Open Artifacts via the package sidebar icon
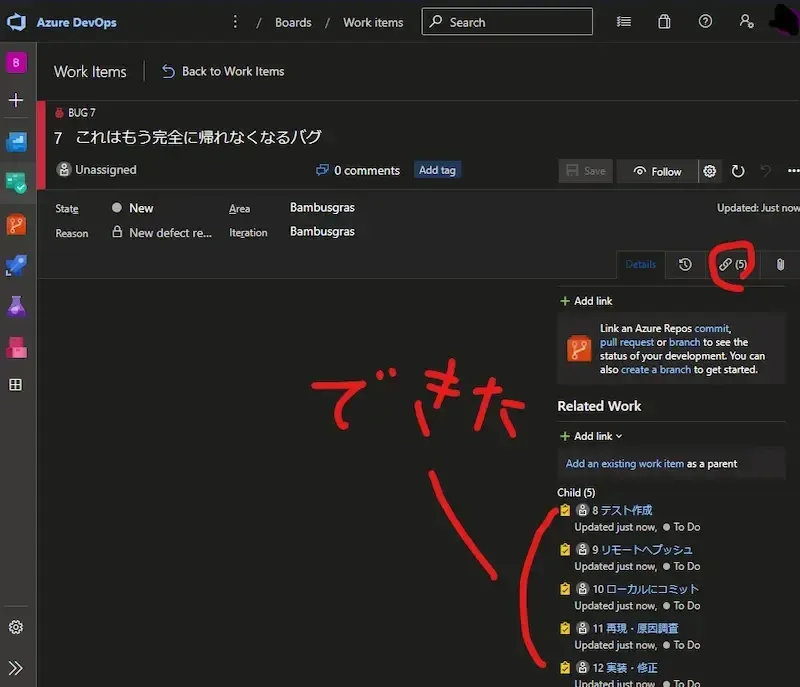This screenshot has width=800, height=687. (x=15, y=347)
